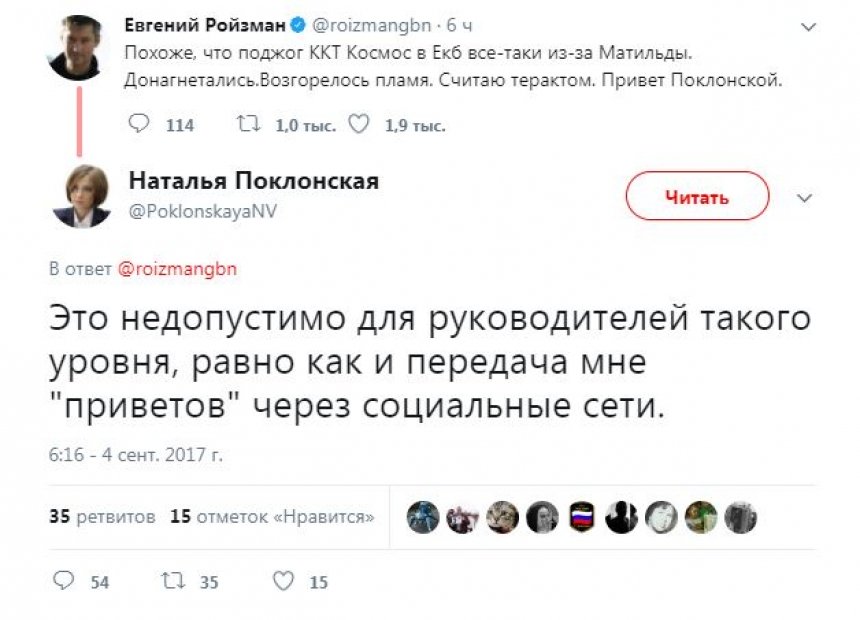
Task: Reply to Roizman's tweet via speech bubble
Action: click(140, 125)
